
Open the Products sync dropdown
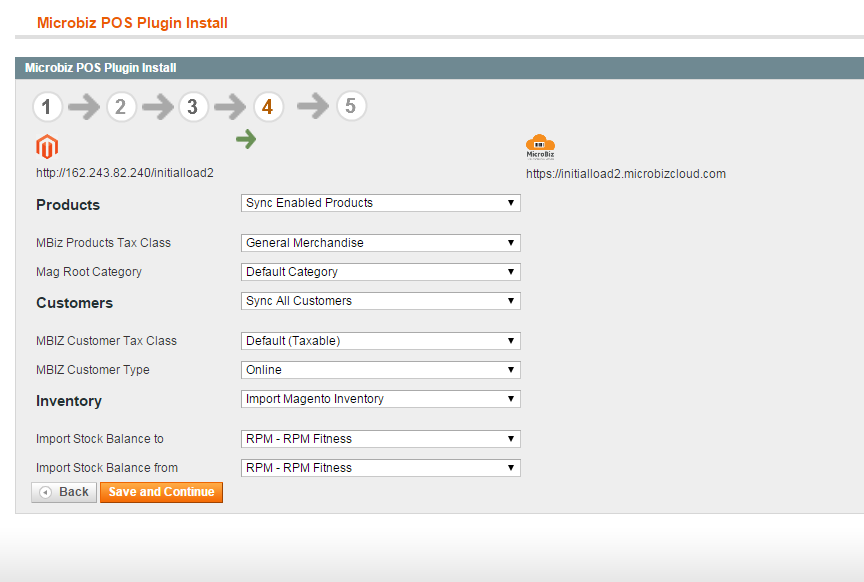[x=381, y=203]
